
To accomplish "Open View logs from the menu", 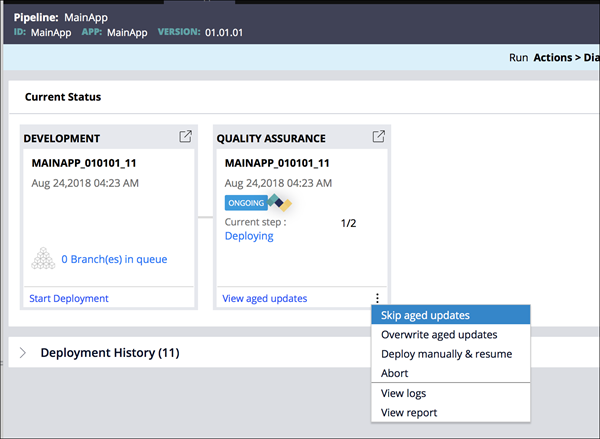I will coord(403,394).
